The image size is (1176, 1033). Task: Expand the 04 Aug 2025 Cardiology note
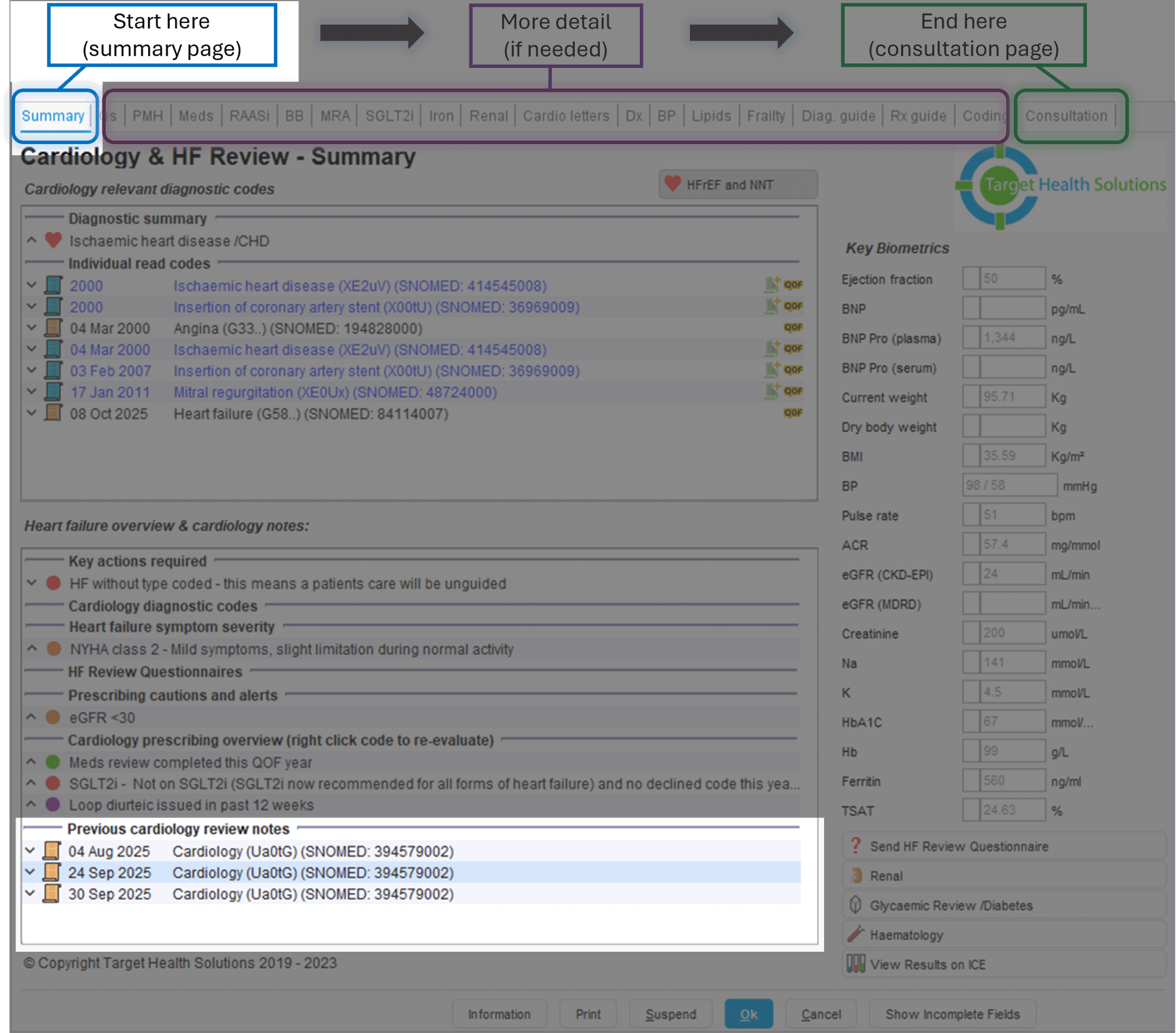31,850
